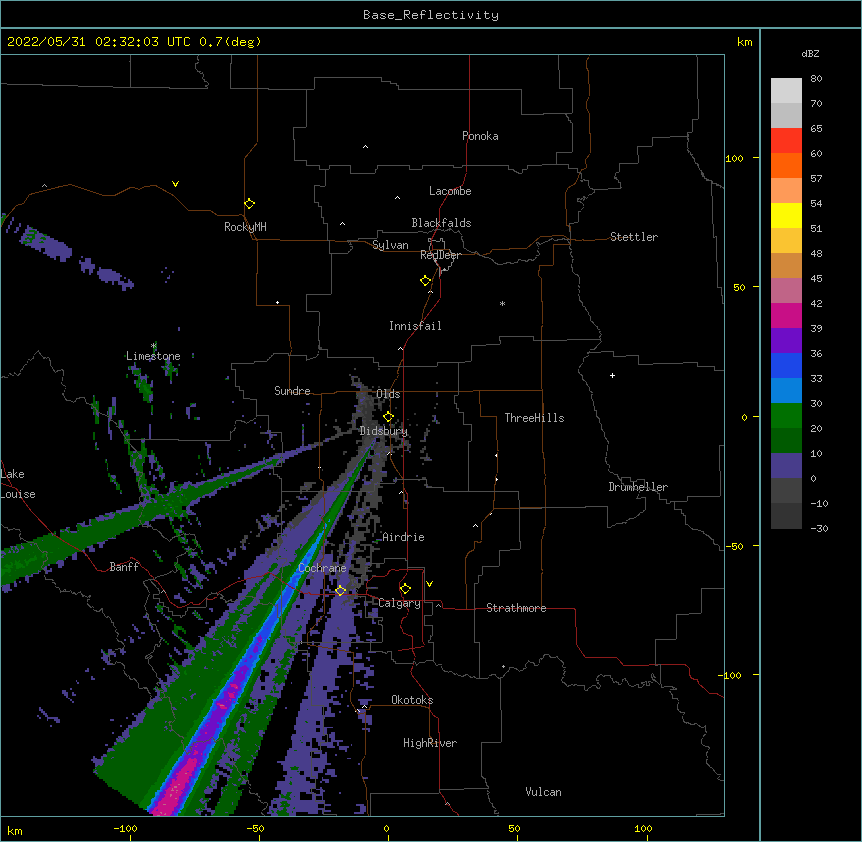Screen dimensions: 862x842
Task: Click the 100 km mark on the right axis
Action: click(x=734, y=158)
